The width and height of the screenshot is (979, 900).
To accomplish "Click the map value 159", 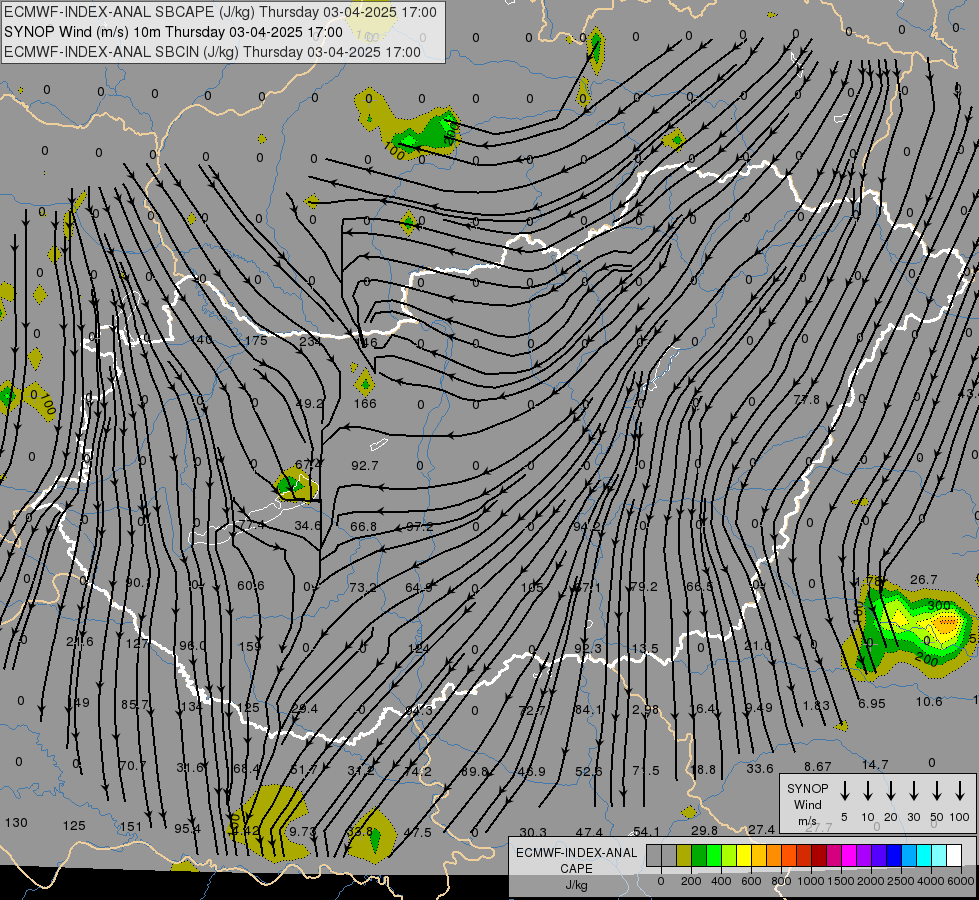I will click(250, 646).
